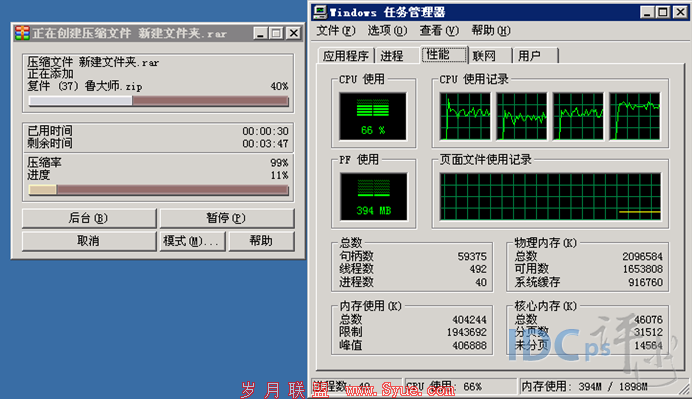Click the fourth CPU usage history graph
Viewport: 692px width, 400px height.
pos(635,117)
